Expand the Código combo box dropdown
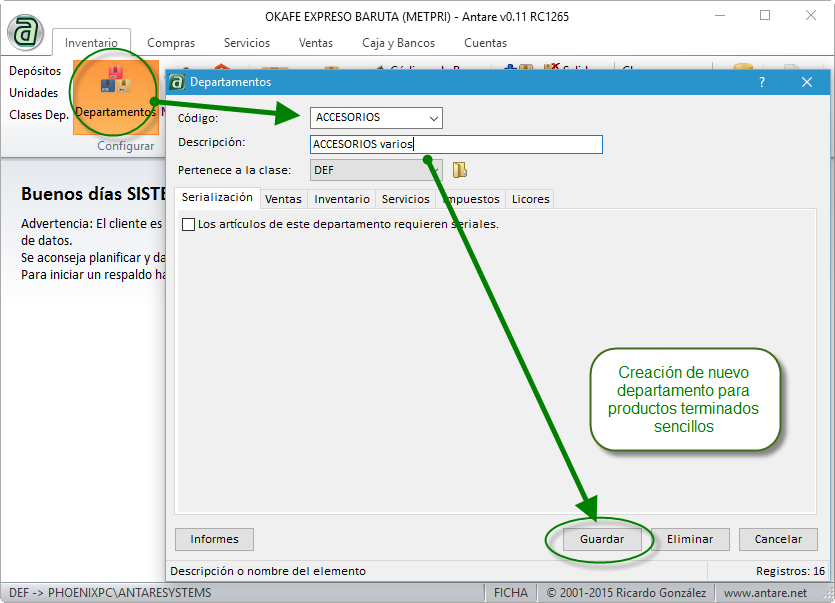This screenshot has height=603, width=835. click(433, 118)
